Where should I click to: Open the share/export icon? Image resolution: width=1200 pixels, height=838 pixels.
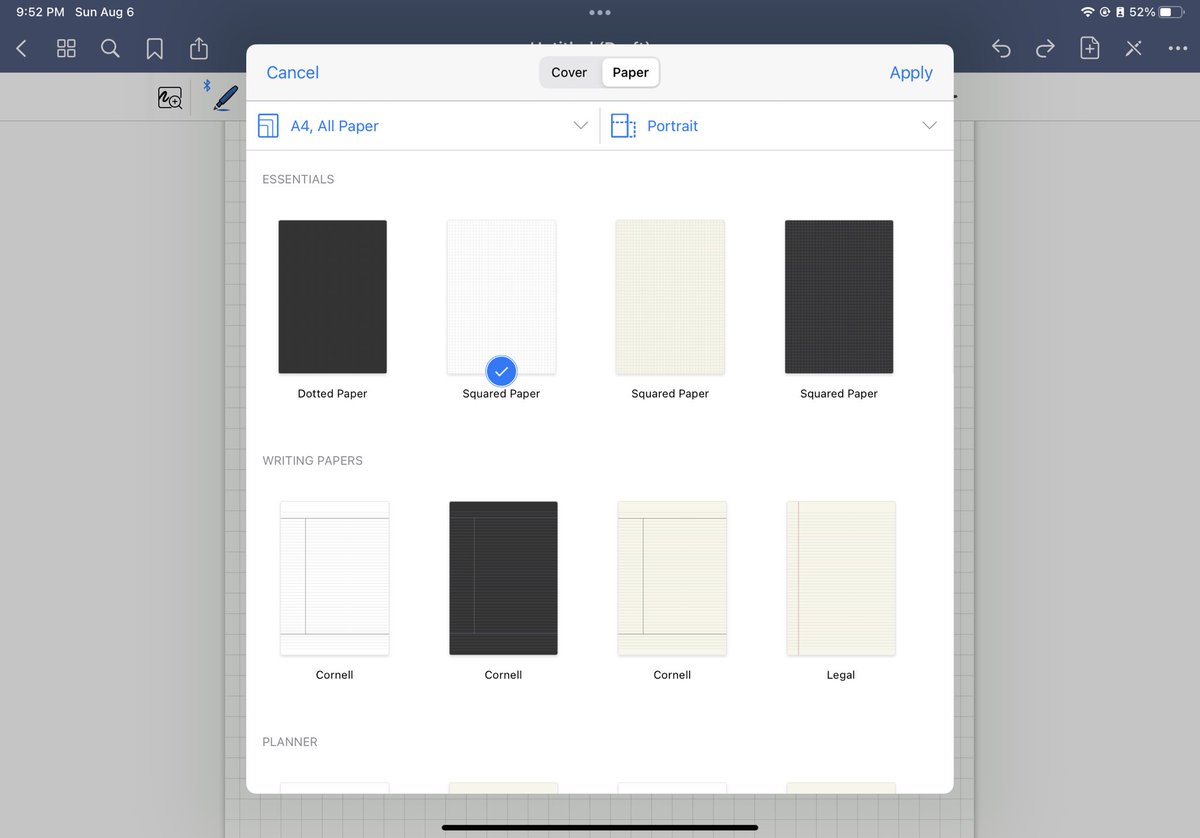tap(198, 47)
